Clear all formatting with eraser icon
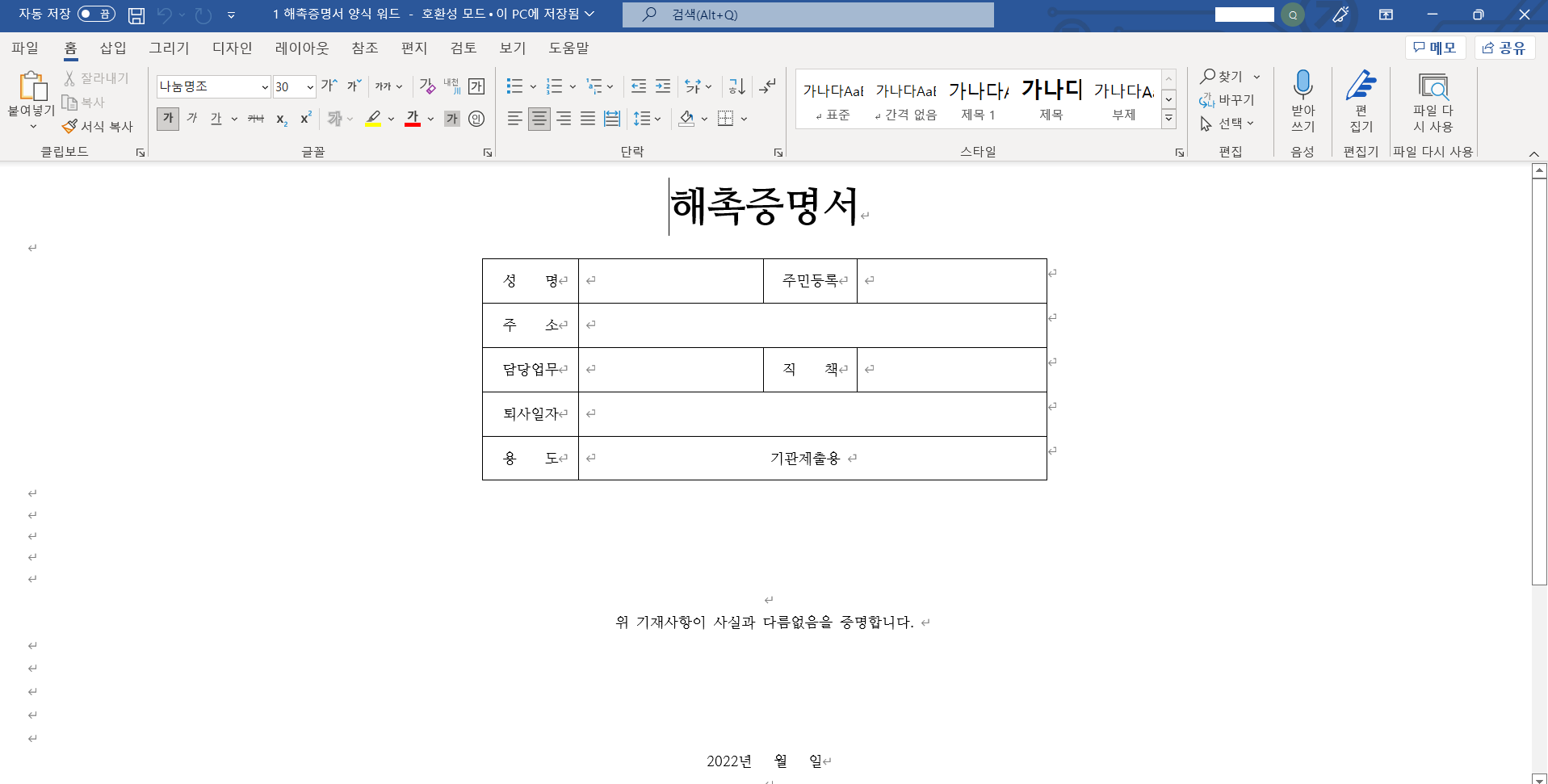The height and width of the screenshot is (784, 1548). tap(427, 86)
